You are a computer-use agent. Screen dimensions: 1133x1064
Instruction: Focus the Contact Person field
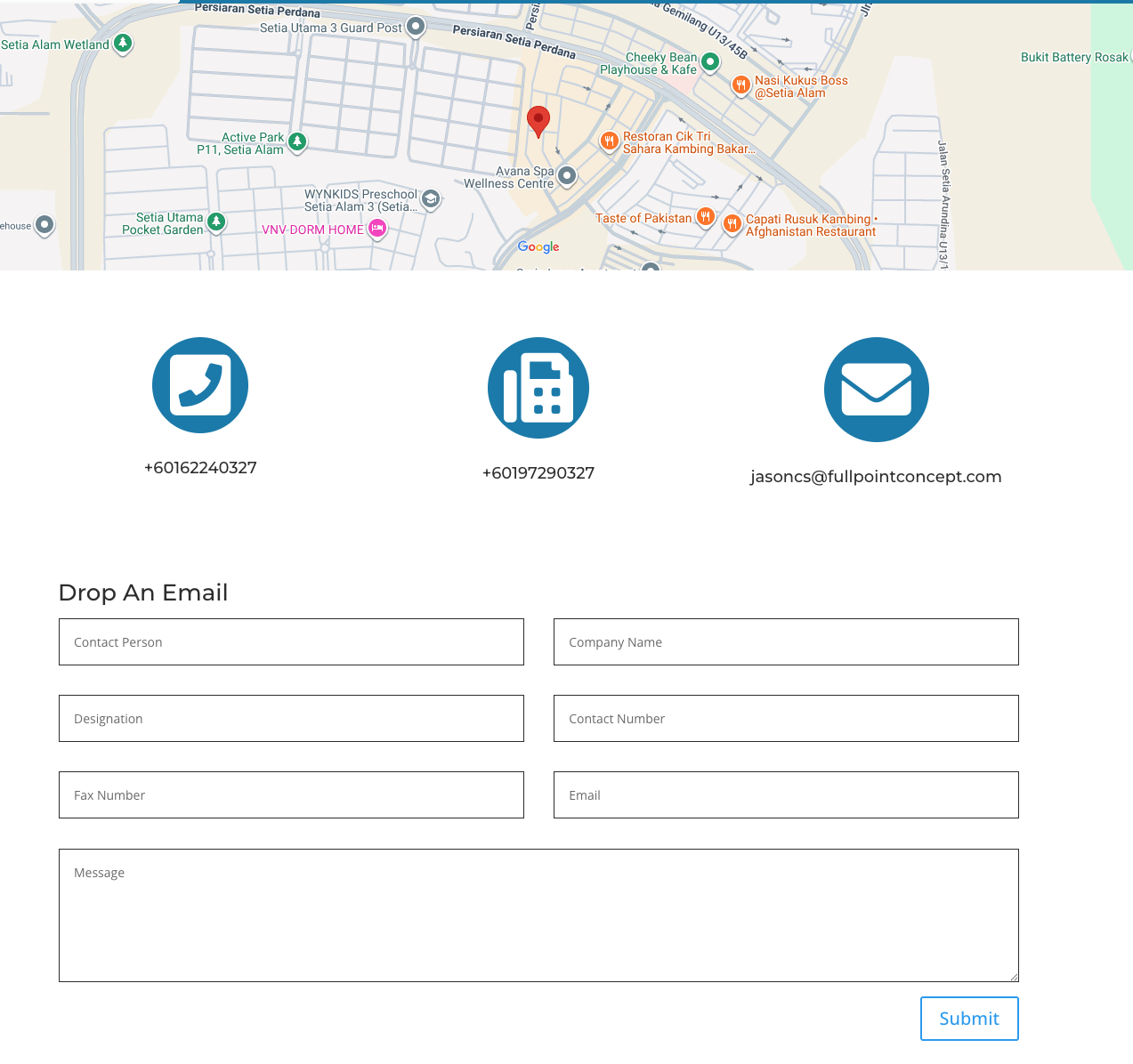point(291,642)
